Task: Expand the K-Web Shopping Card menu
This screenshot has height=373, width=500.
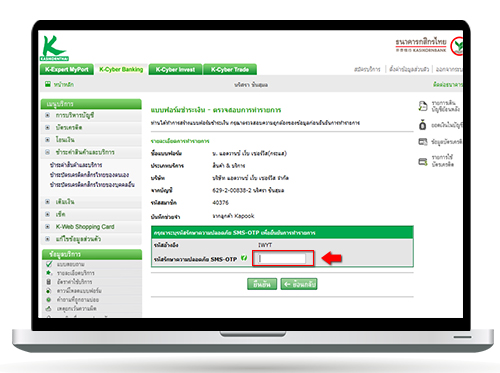Action: coord(48,227)
